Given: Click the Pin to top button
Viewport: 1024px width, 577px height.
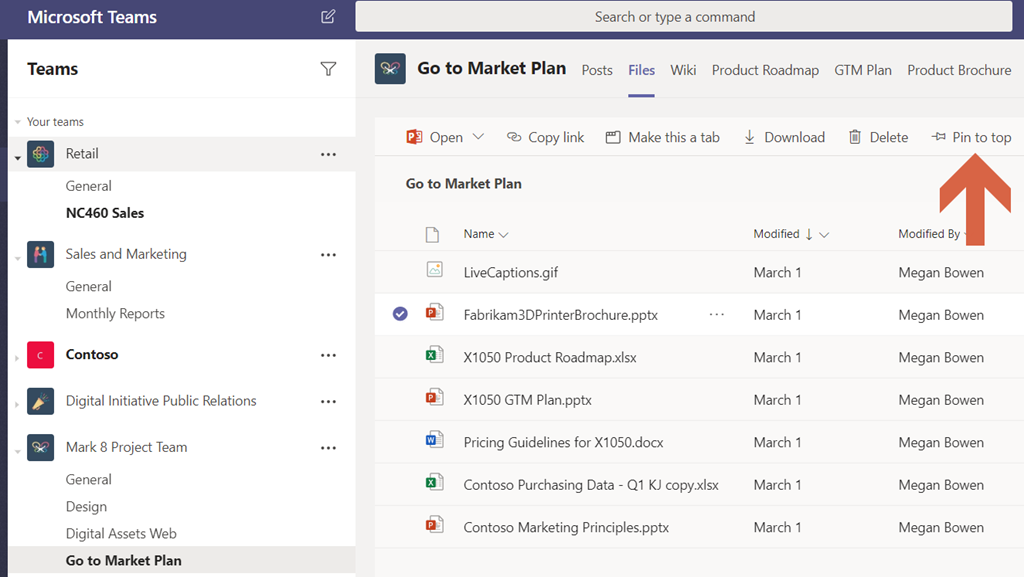Looking at the screenshot, I should point(971,137).
